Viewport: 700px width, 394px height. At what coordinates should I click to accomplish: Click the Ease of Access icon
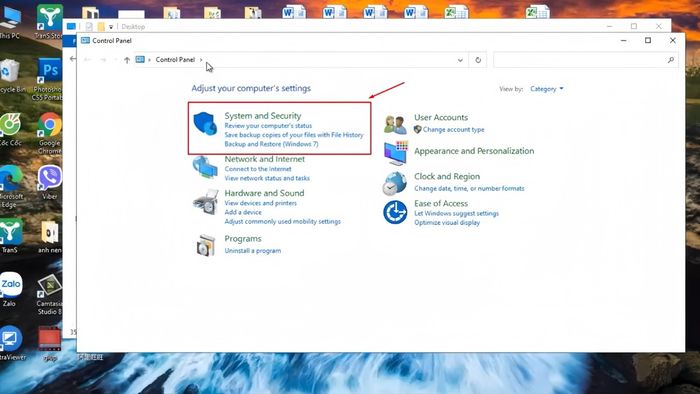pyautogui.click(x=395, y=212)
